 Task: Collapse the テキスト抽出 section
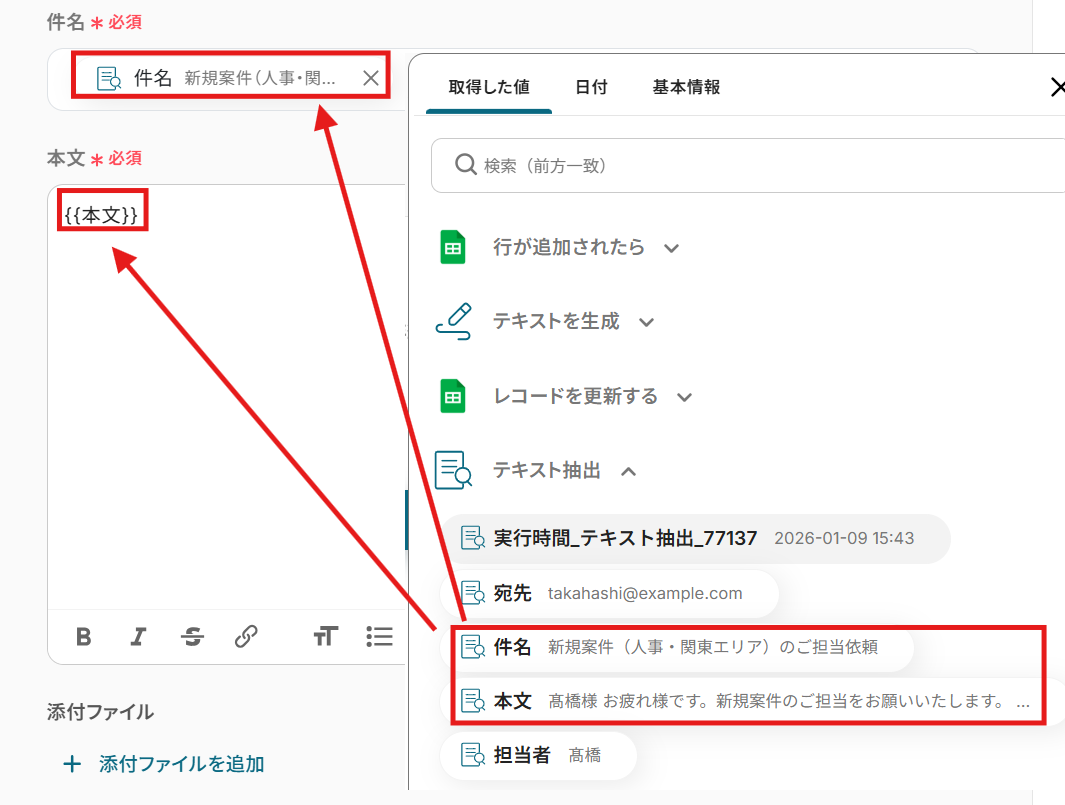(629, 471)
